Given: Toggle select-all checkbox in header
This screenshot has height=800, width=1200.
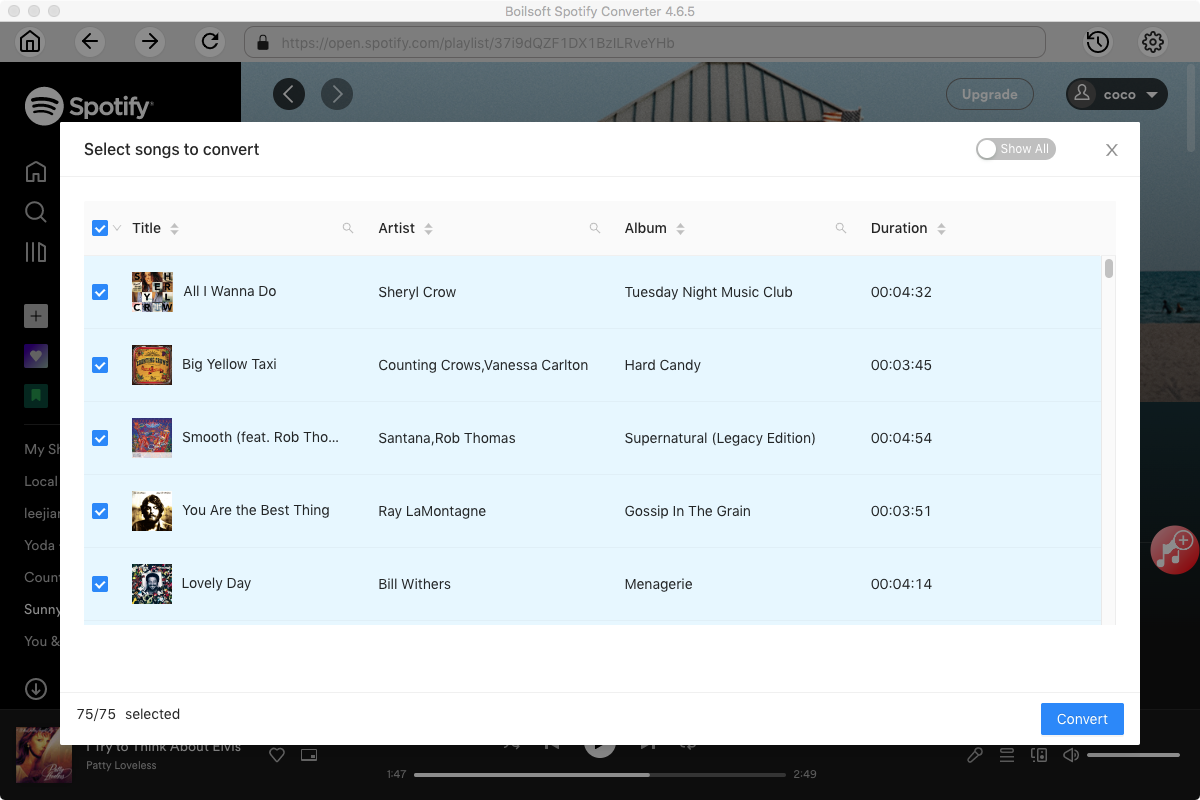Looking at the screenshot, I should click(100, 228).
